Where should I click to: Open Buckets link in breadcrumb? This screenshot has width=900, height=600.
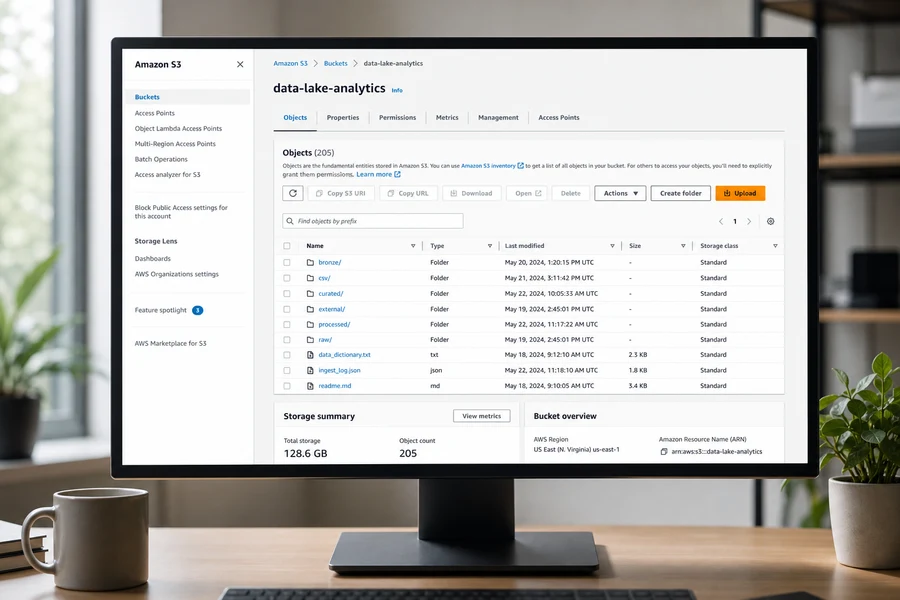(x=336, y=64)
